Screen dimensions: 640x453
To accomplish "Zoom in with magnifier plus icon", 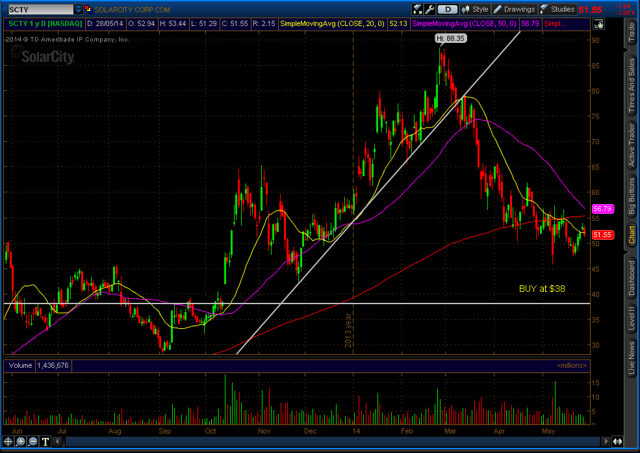I will tap(20, 441).
